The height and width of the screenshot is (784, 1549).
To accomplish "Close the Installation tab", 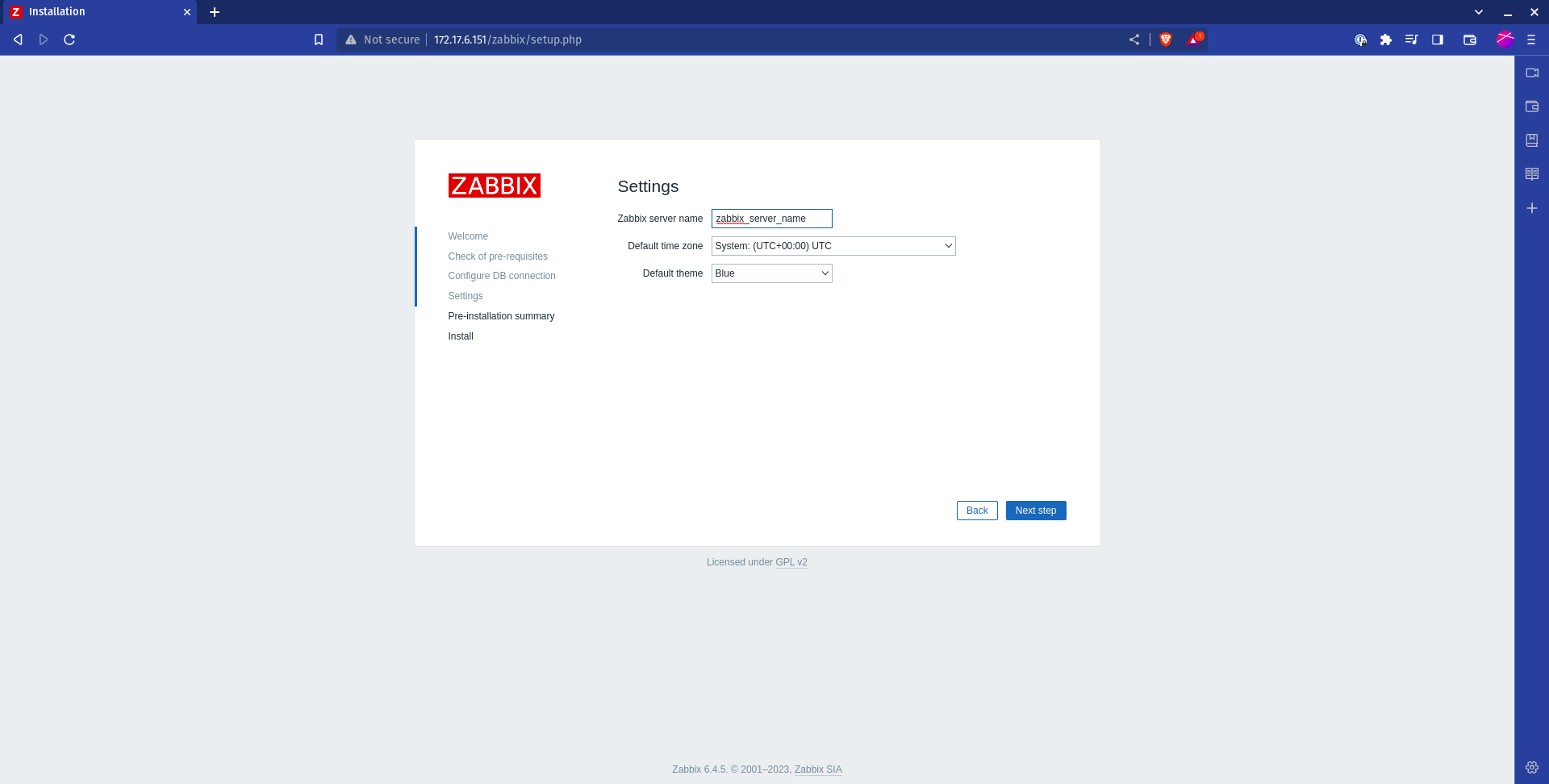I will tap(187, 12).
